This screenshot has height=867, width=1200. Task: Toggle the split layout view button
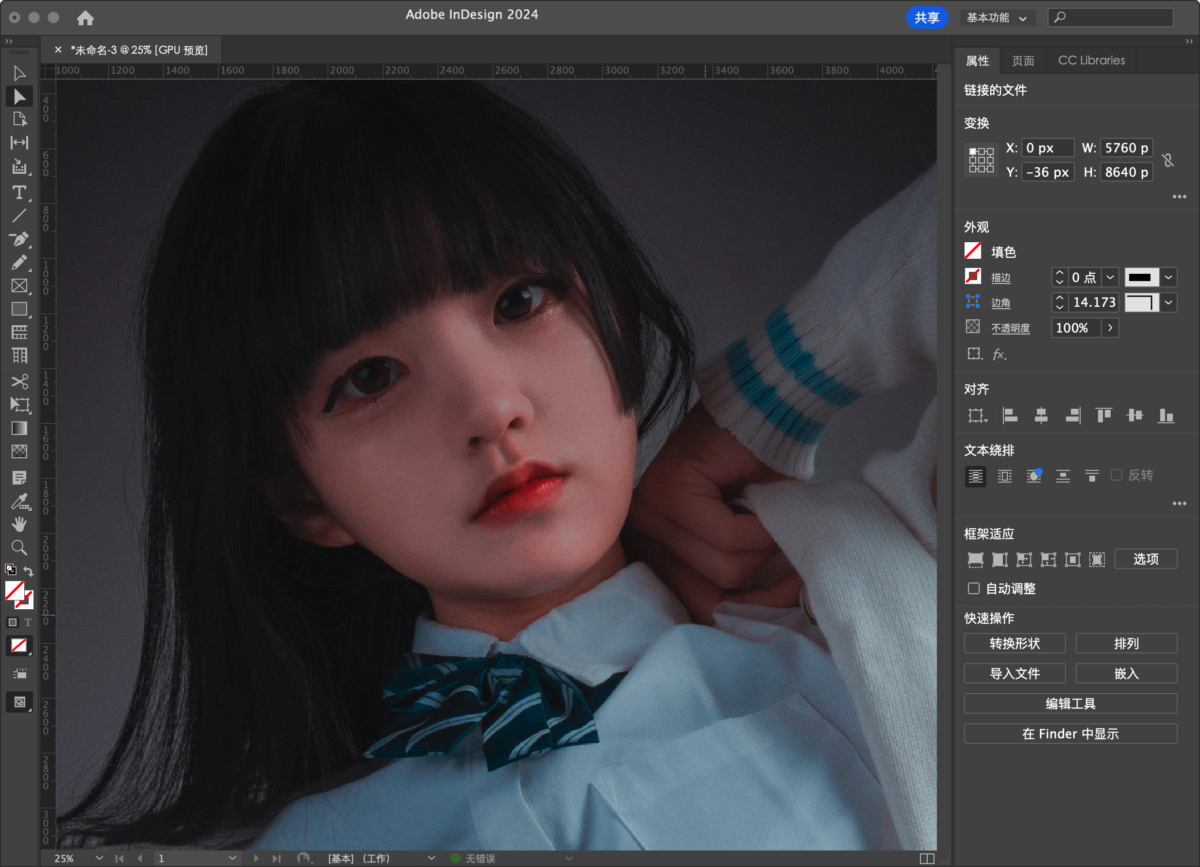[x=927, y=858]
